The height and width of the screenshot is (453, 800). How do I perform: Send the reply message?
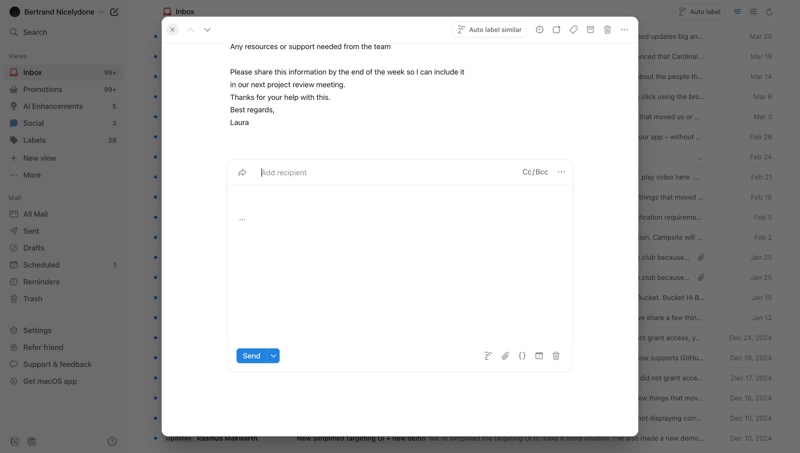pyautogui.click(x=252, y=356)
